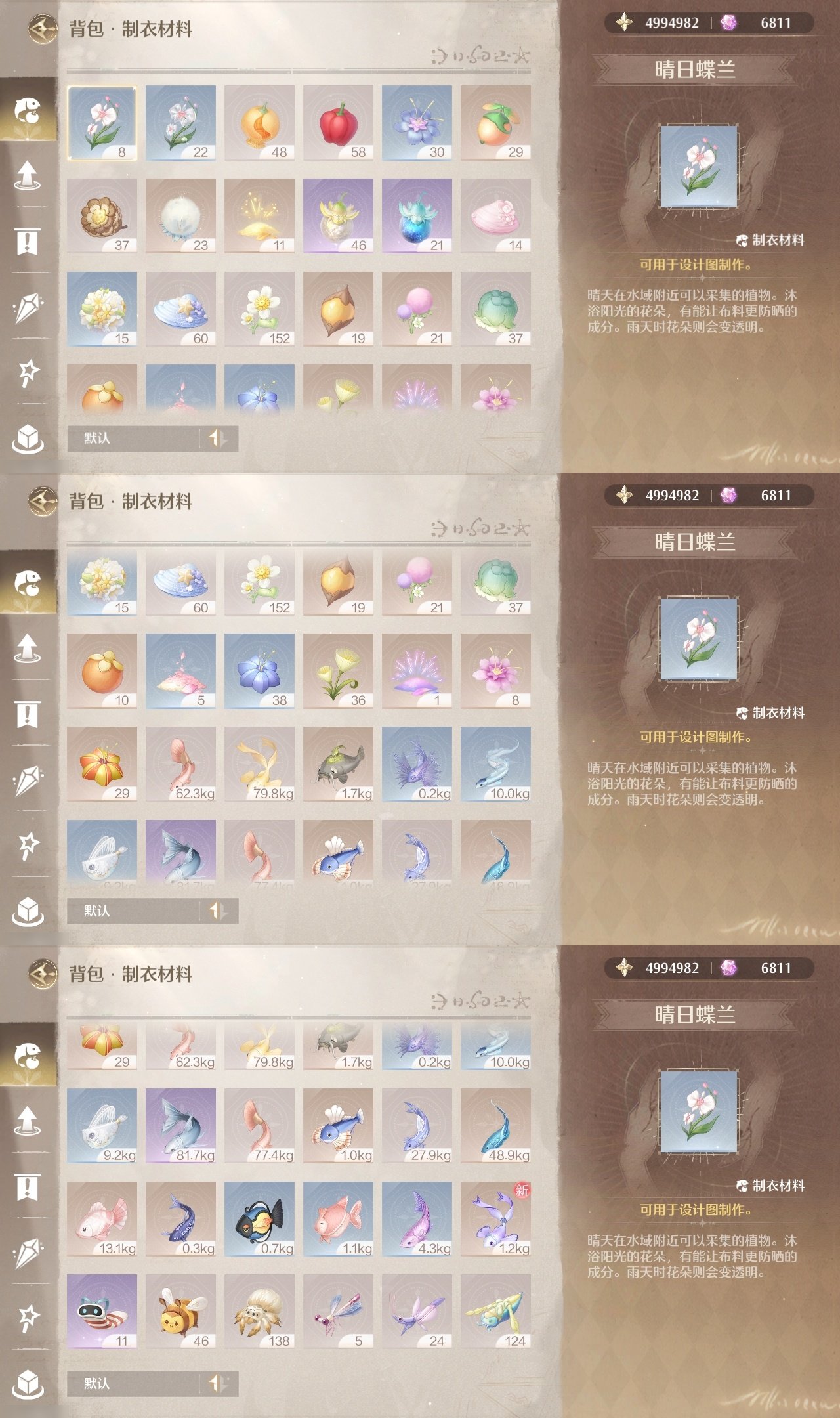The height and width of the screenshot is (1418, 840).
Task: Toggle sort order arrow beside 默认 in top panel
Action: pyautogui.click(x=219, y=438)
